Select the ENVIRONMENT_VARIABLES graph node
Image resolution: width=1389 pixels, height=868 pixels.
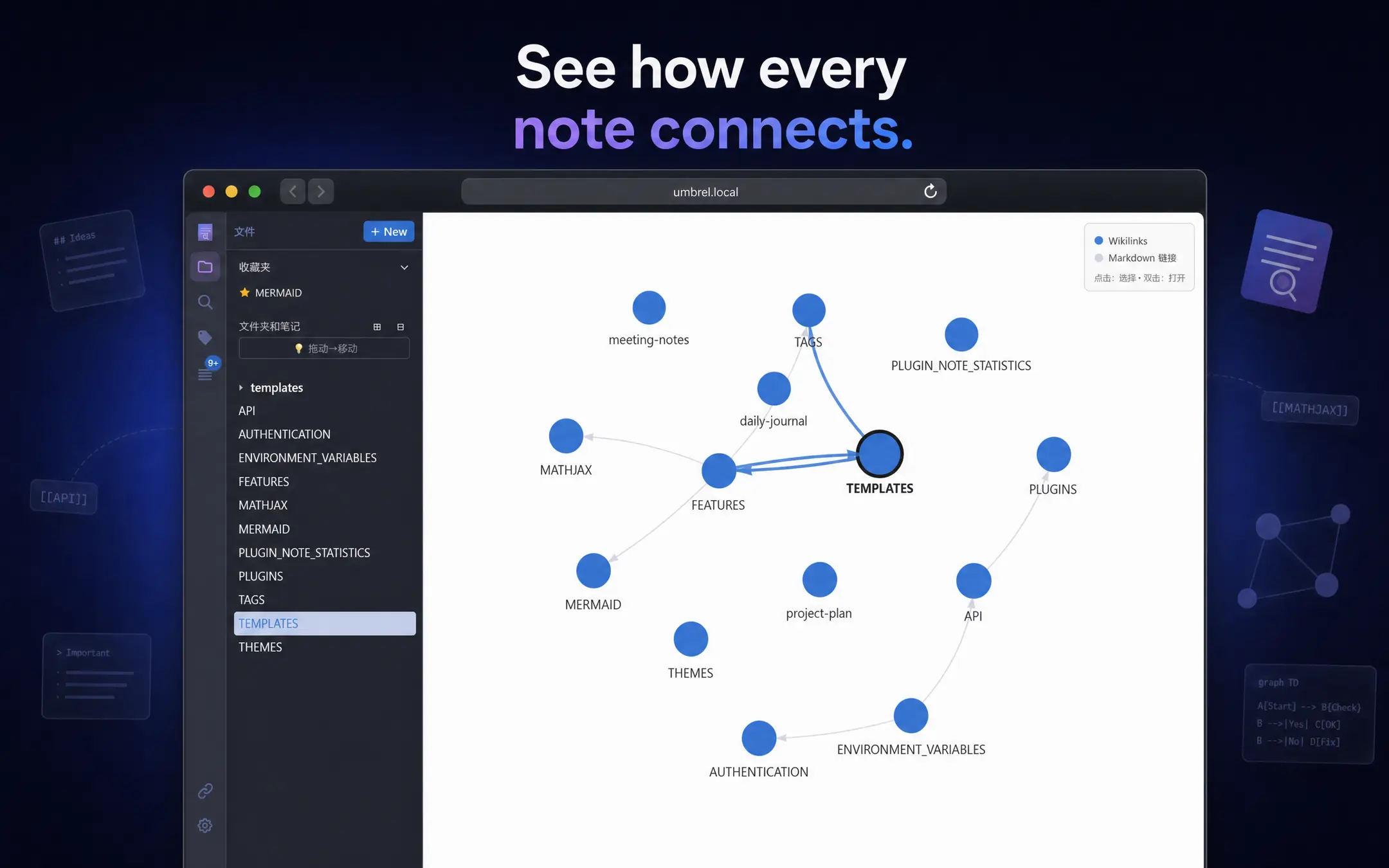[911, 716]
